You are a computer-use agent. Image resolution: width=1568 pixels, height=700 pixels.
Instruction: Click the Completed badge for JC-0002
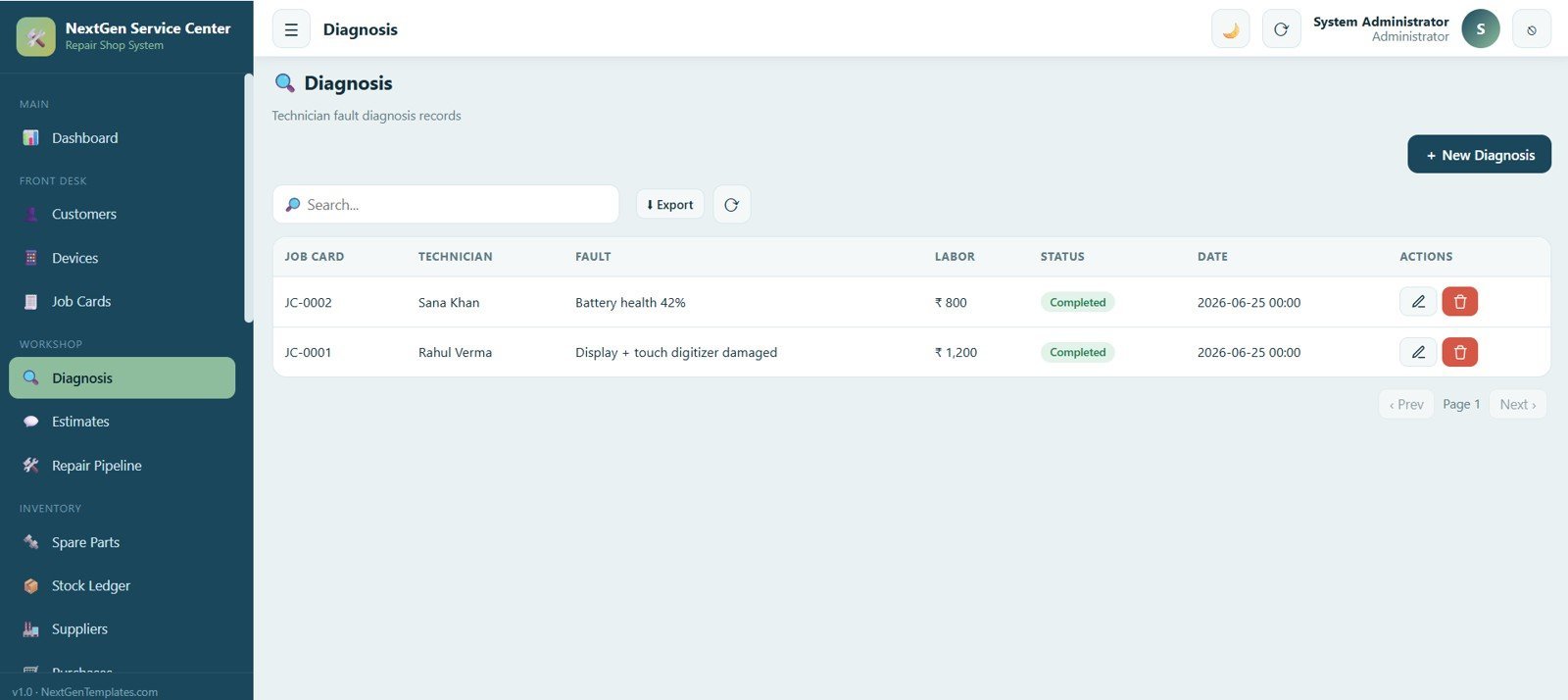(x=1077, y=302)
